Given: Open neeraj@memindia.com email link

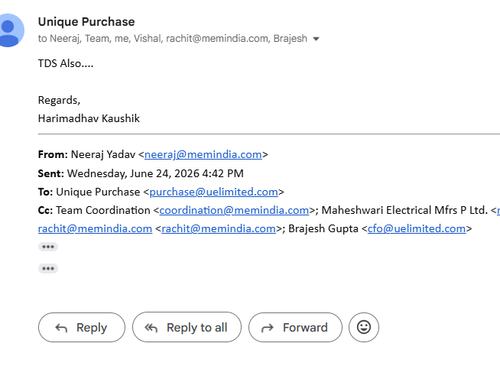Looking at the screenshot, I should pyautogui.click(x=203, y=155).
